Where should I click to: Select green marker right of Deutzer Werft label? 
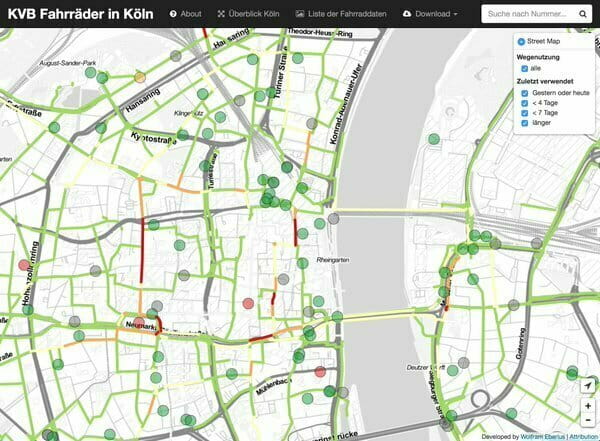coord(452,371)
